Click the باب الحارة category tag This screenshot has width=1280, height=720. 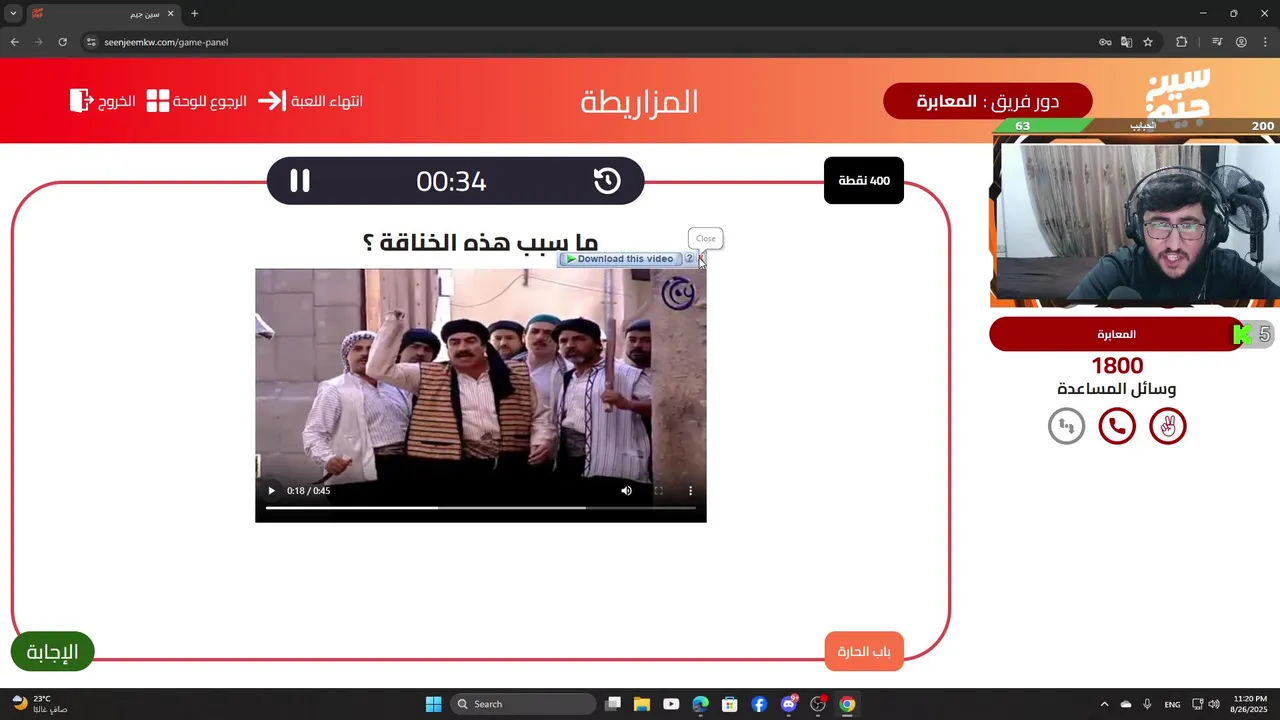tap(864, 652)
